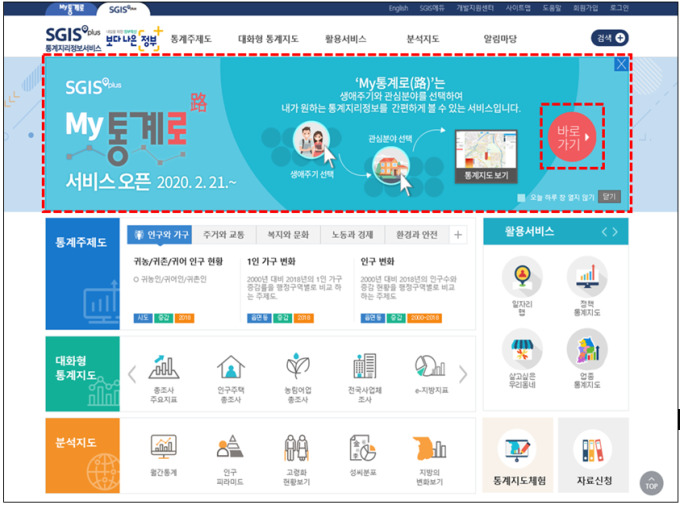Click the 닫기 button on banner

click(609, 197)
